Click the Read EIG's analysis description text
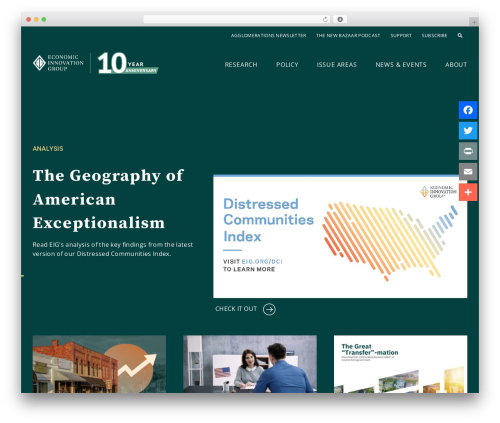 point(113,249)
